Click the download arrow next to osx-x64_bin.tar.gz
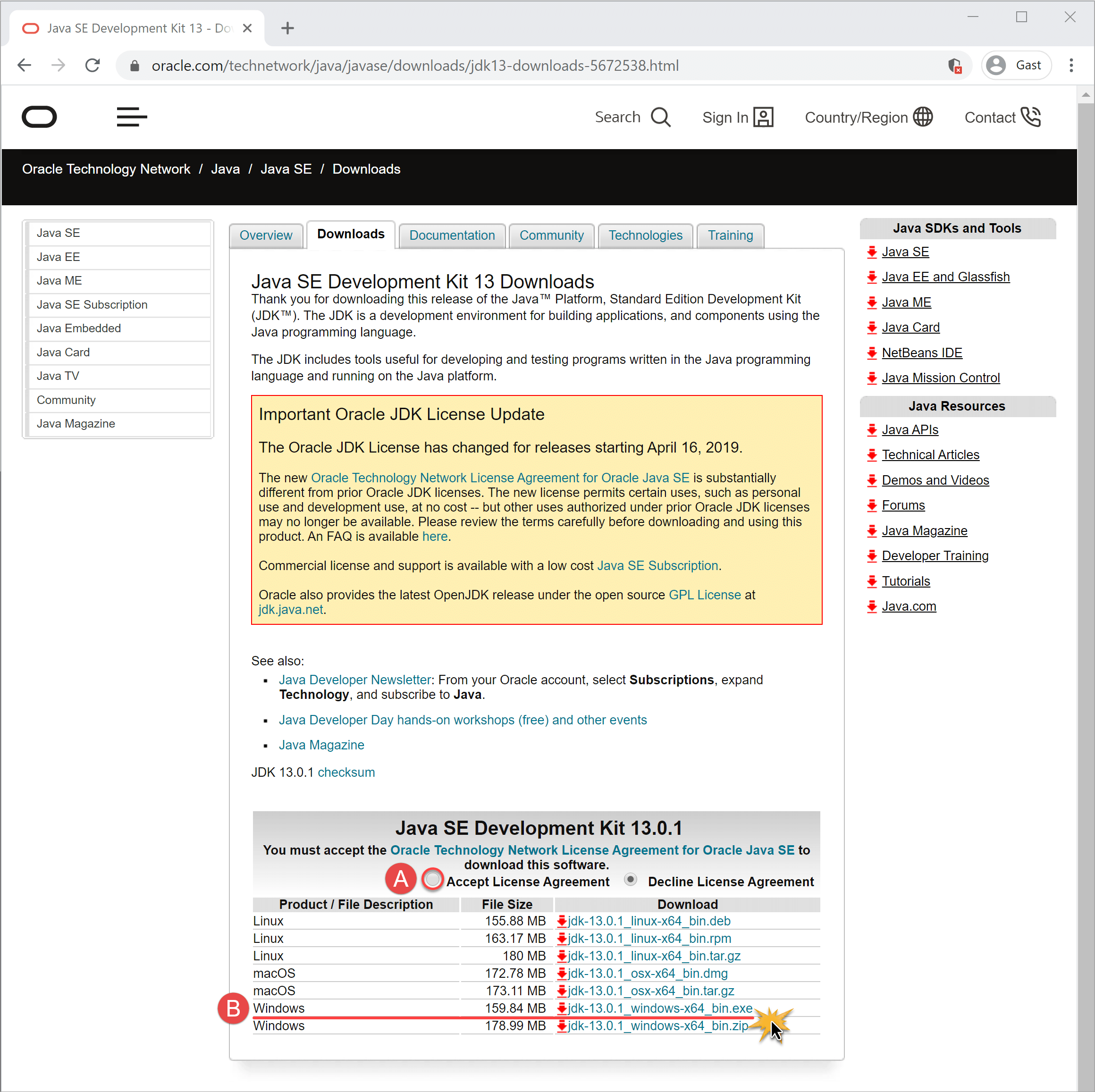Image resolution: width=1095 pixels, height=1092 pixels. [x=562, y=991]
